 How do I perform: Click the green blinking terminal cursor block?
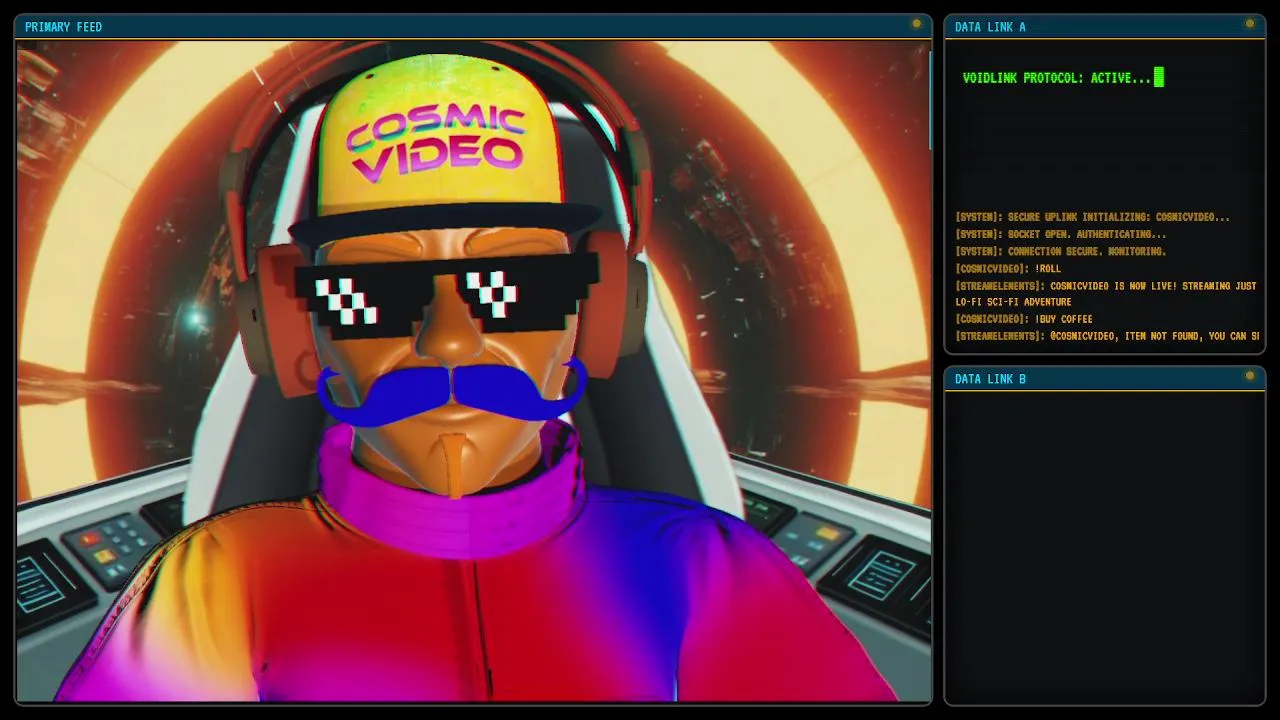click(x=1159, y=77)
